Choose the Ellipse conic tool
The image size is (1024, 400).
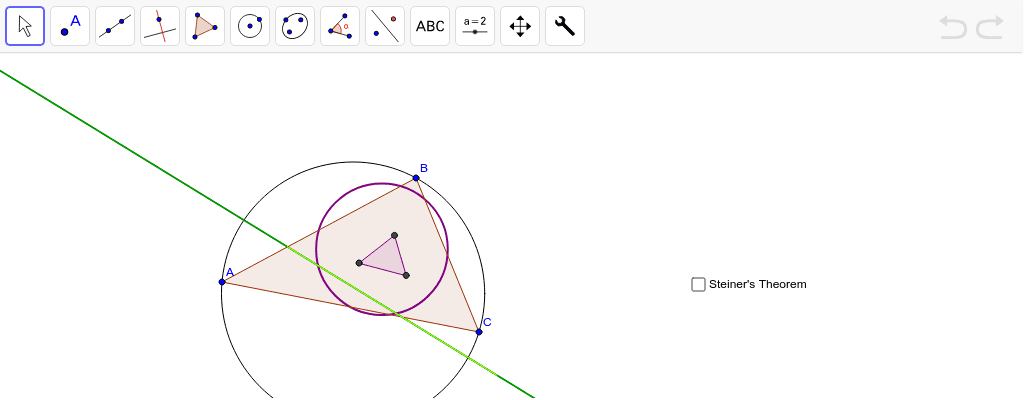coord(295,26)
